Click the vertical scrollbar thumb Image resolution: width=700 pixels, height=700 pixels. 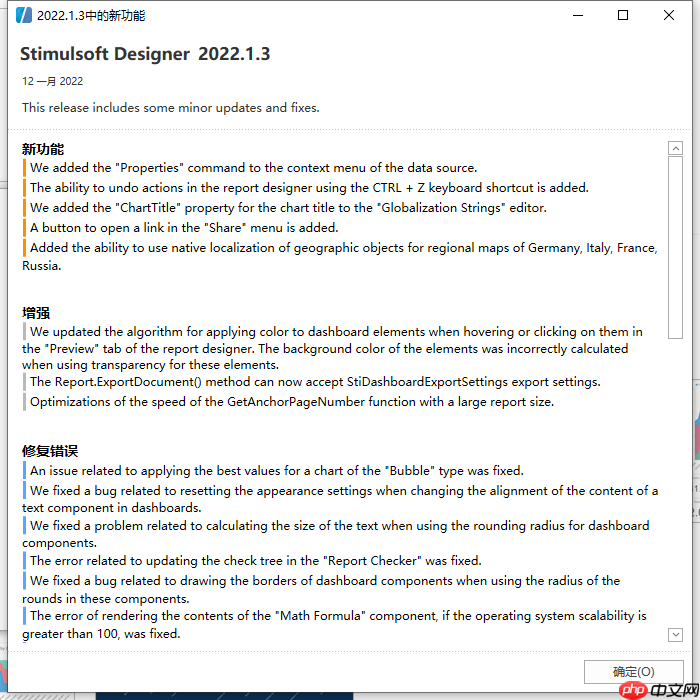point(675,247)
